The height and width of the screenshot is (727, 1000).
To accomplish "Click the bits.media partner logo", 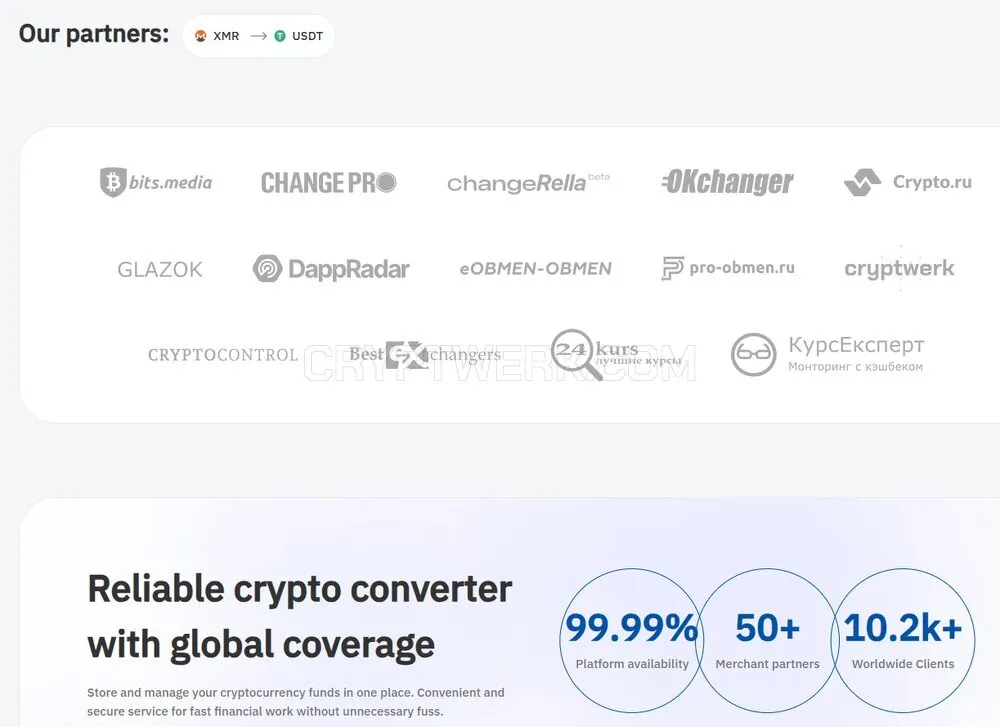I will [156, 182].
